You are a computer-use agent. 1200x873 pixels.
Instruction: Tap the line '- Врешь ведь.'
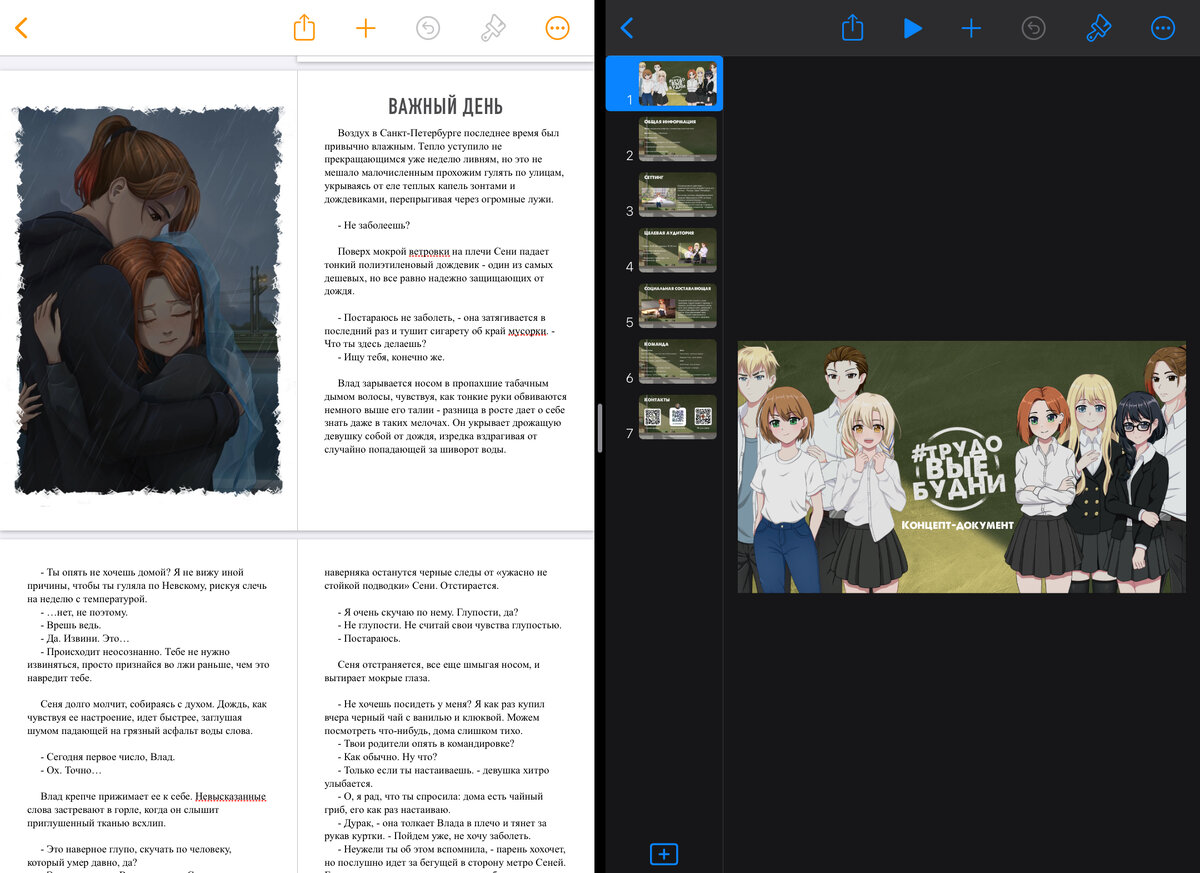click(x=72, y=624)
